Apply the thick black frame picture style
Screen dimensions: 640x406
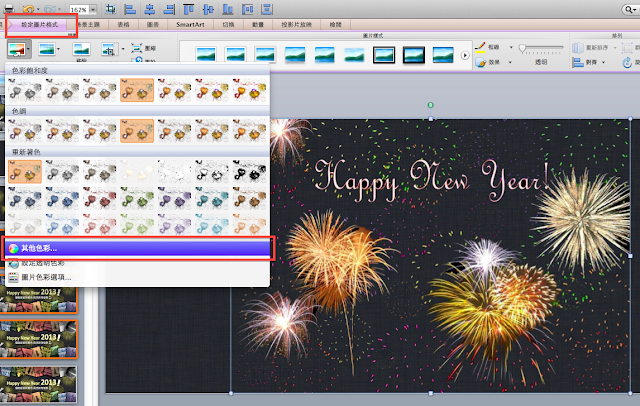point(413,55)
